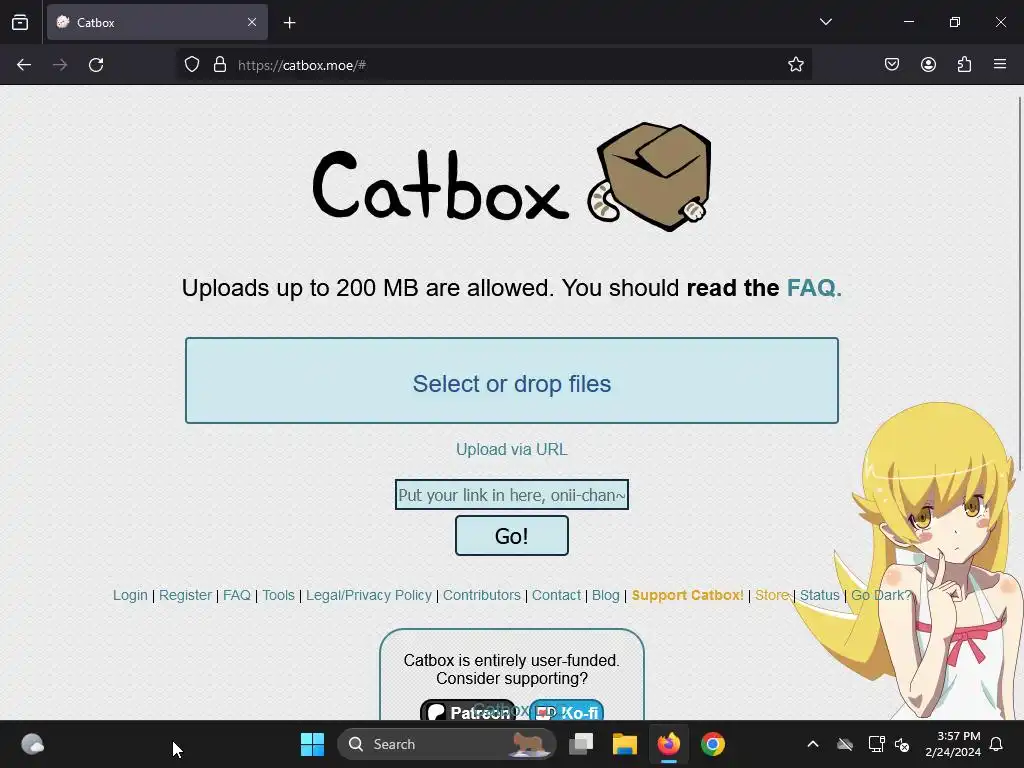Open the Status link

tap(820, 595)
